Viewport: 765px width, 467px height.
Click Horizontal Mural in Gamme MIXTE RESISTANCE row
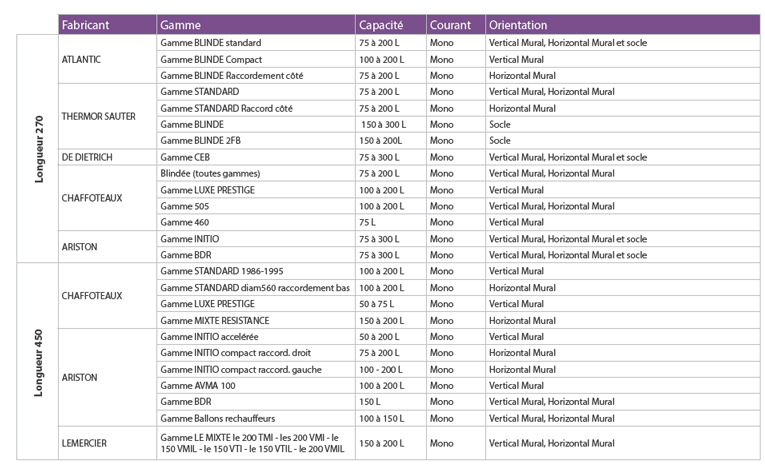click(522, 321)
